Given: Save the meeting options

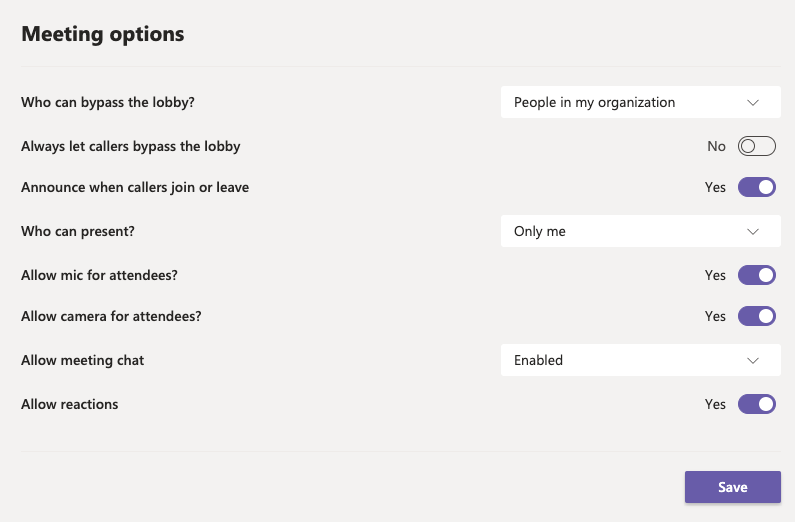Looking at the screenshot, I should pos(732,487).
